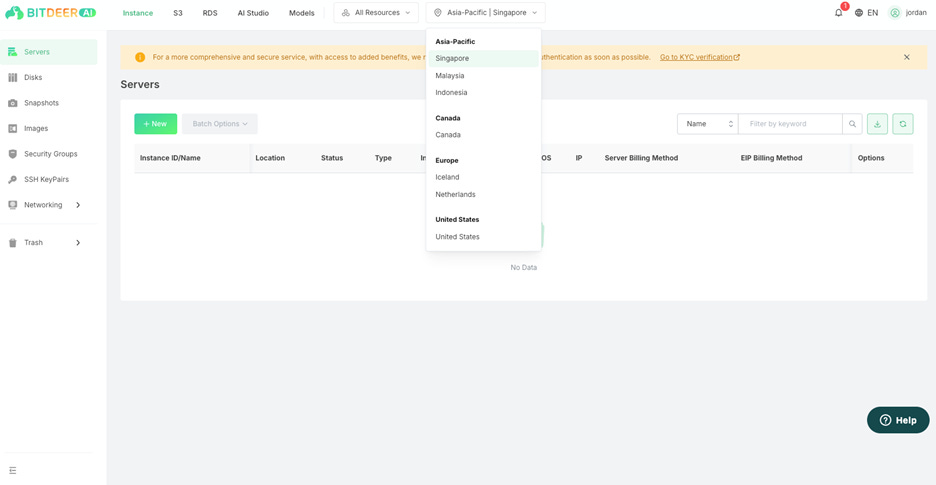
Task: Click the search magnifier icon
Action: (852, 124)
